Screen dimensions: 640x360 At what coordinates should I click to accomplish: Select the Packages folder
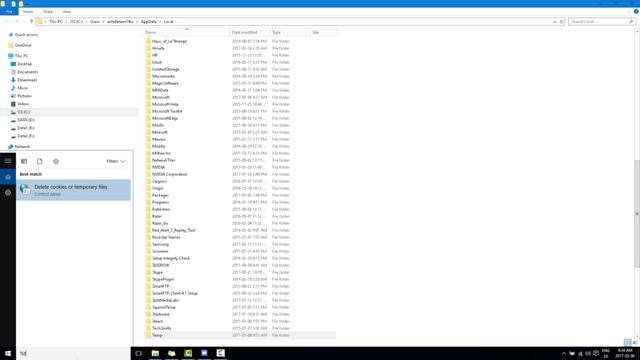click(160, 196)
